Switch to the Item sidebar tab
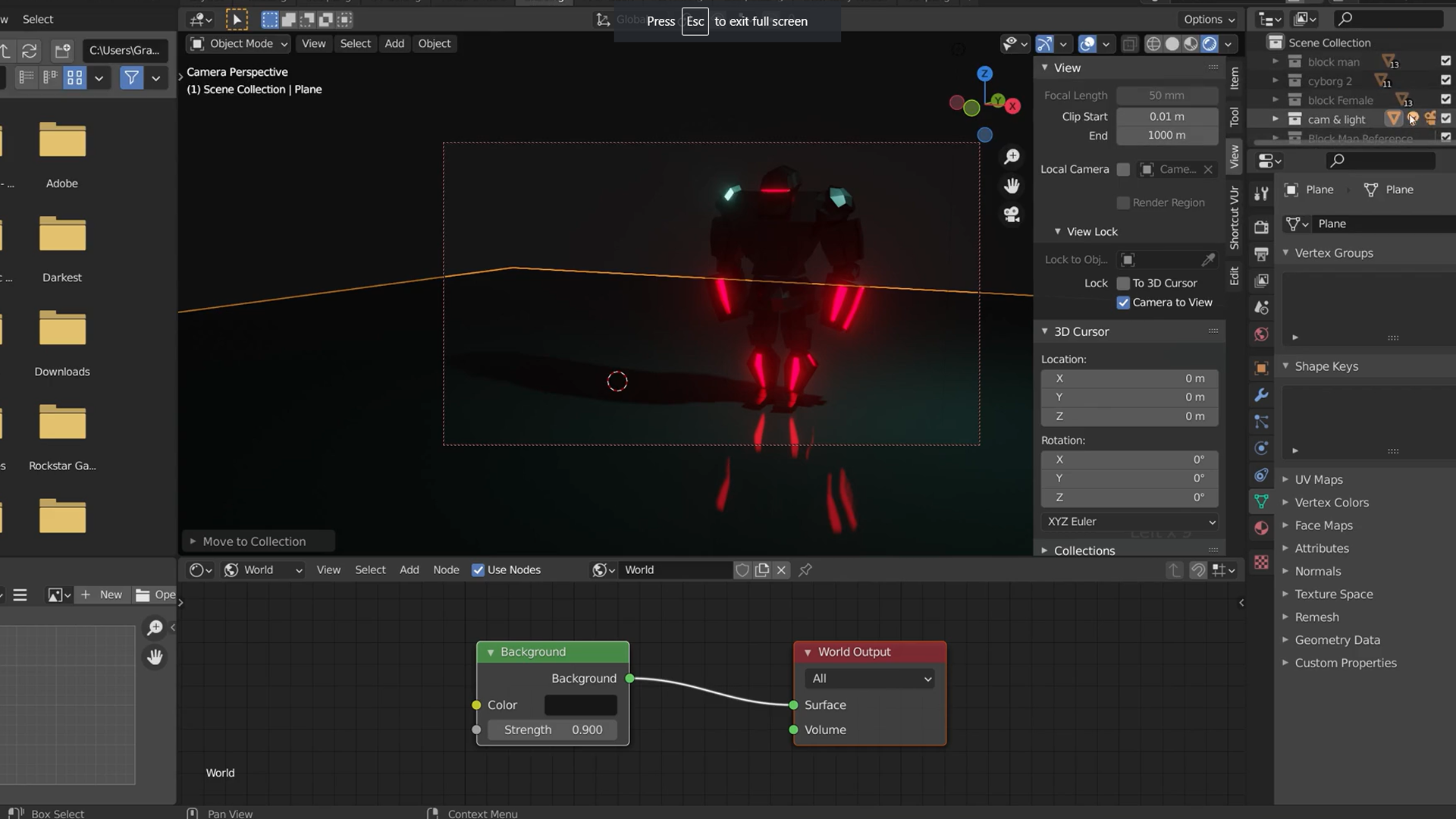The height and width of the screenshot is (819, 1456). pyautogui.click(x=1235, y=78)
